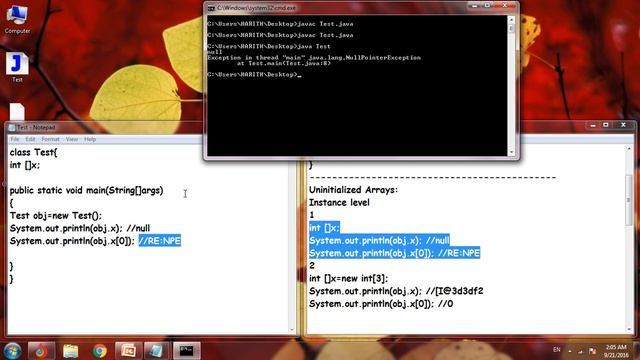This screenshot has width=640, height=360.
Task: Click the network icon in system tray
Action: point(580,351)
